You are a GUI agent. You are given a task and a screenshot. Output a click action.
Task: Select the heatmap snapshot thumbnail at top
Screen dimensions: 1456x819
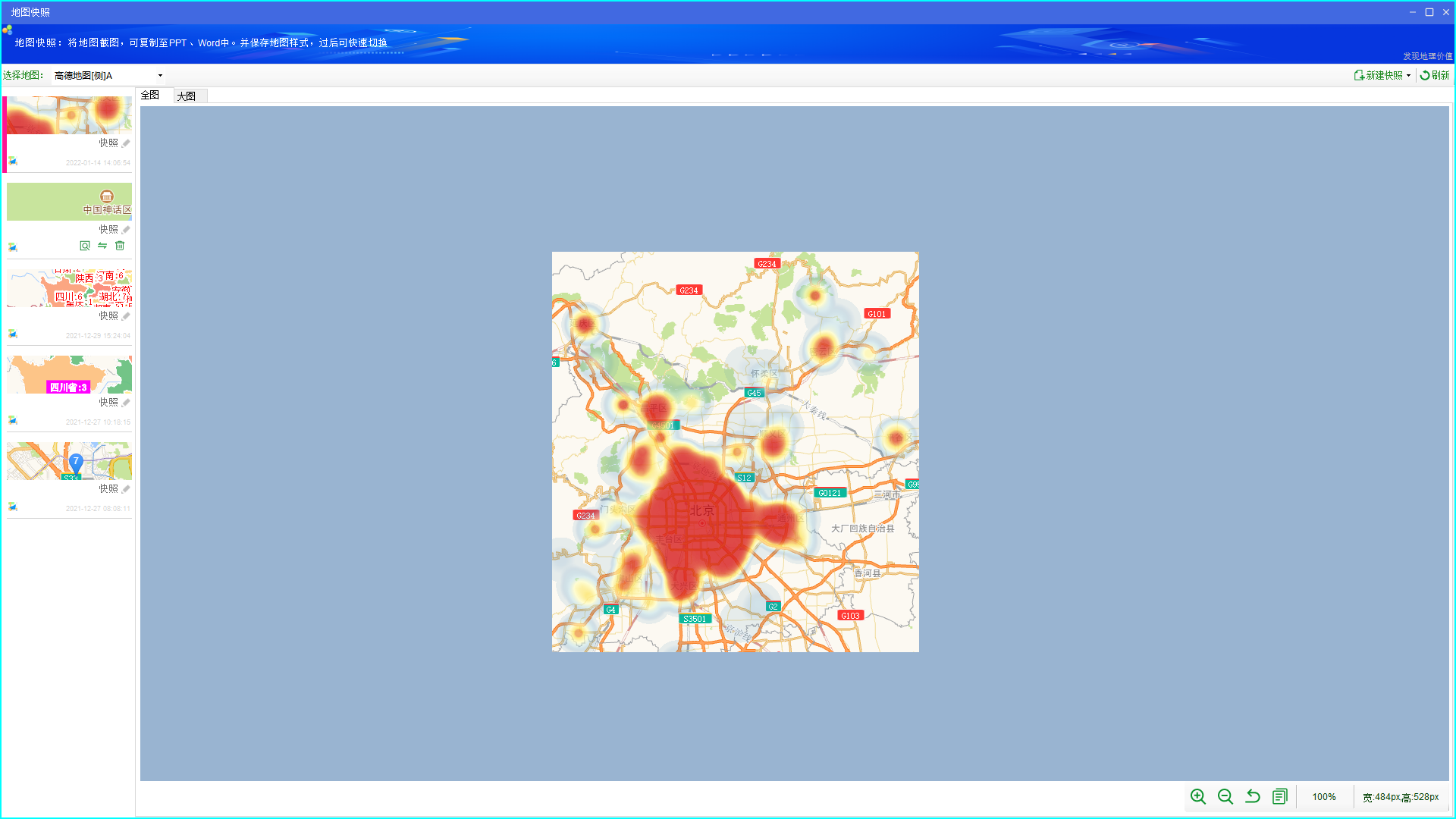[69, 115]
